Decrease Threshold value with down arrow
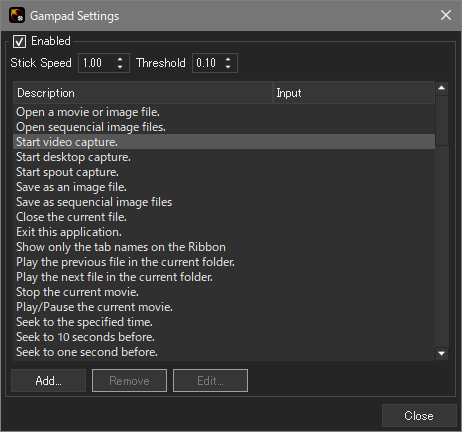 click(228, 67)
